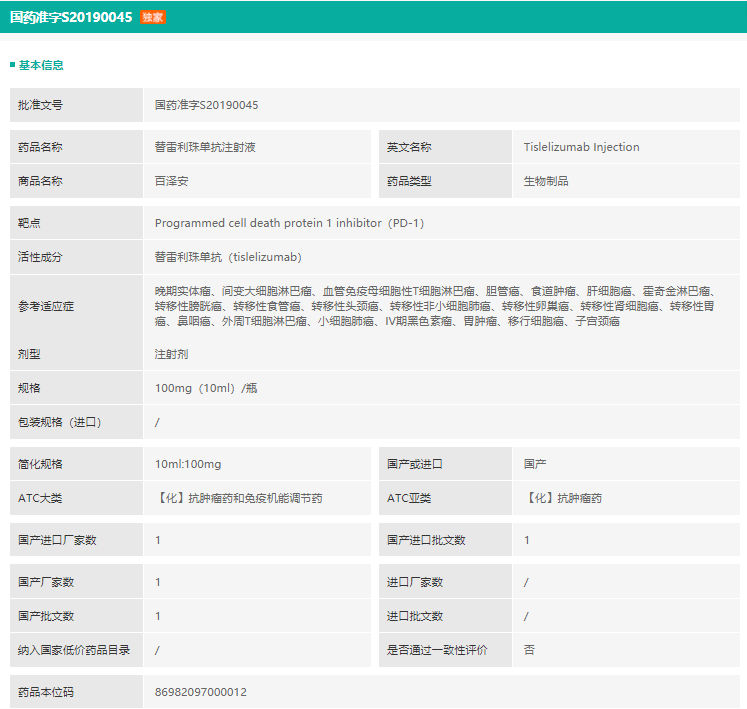Click the consistency evaluation value 否

point(529,650)
